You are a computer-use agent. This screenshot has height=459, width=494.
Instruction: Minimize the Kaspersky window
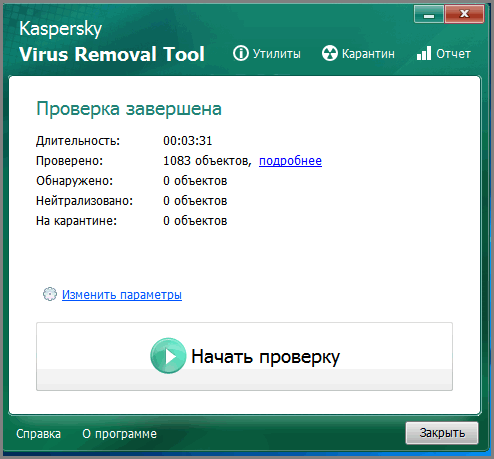429,14
